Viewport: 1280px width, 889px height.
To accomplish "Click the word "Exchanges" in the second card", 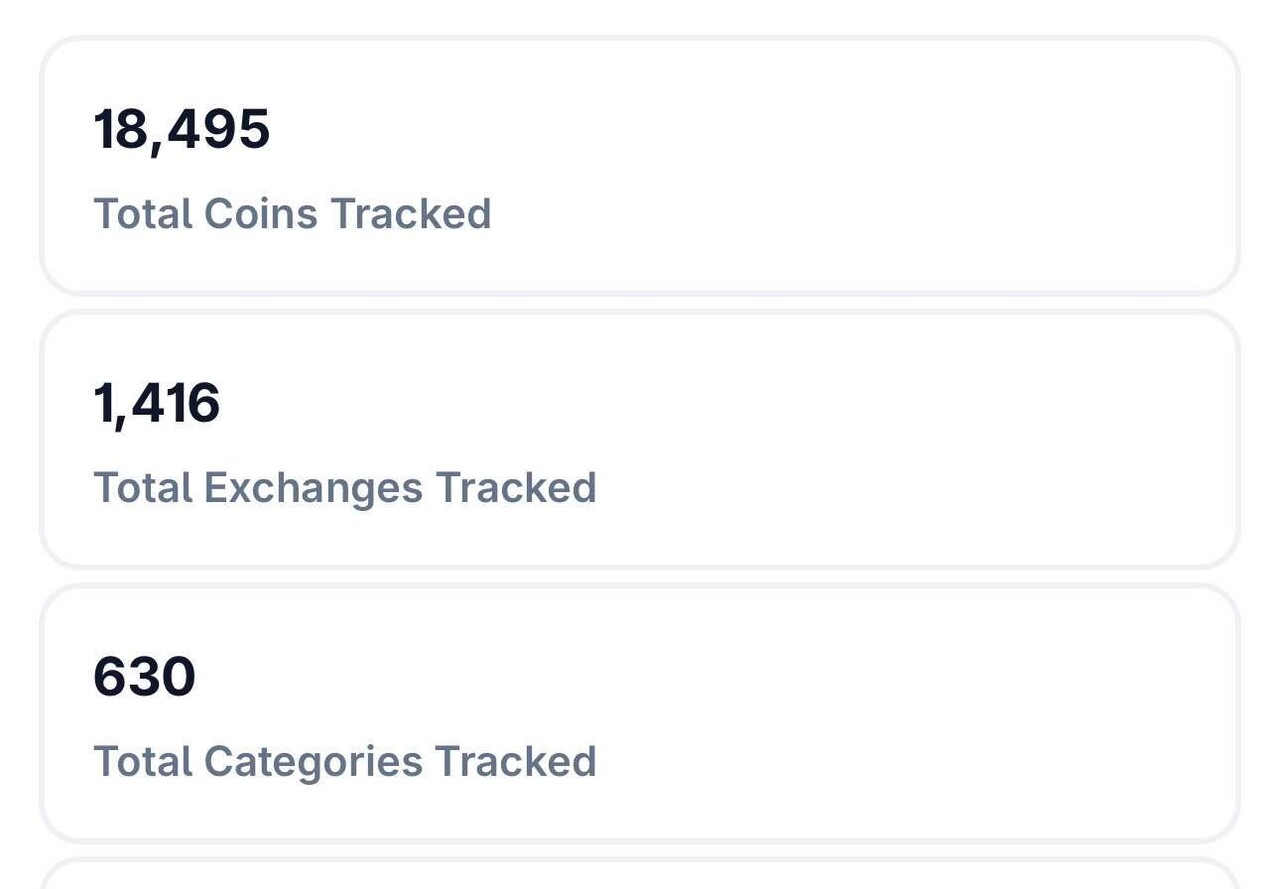I will point(313,489).
